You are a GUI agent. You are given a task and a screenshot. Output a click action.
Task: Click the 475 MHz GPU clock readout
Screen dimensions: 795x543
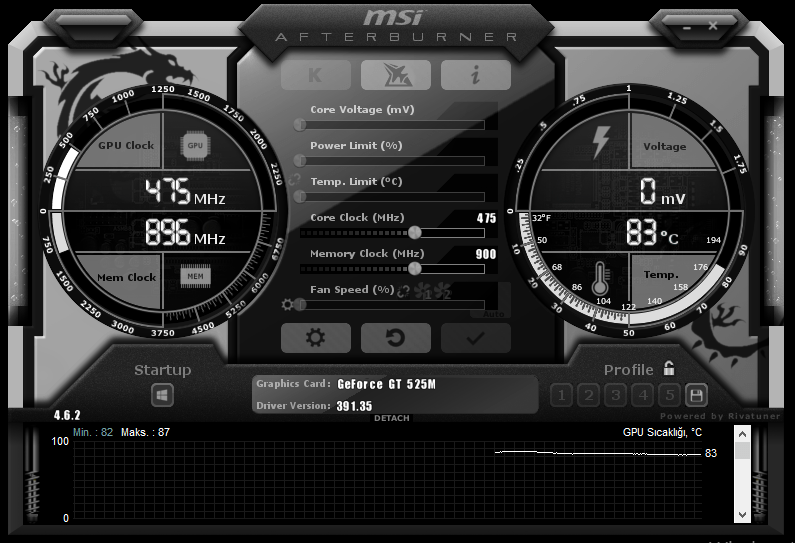coord(185,191)
